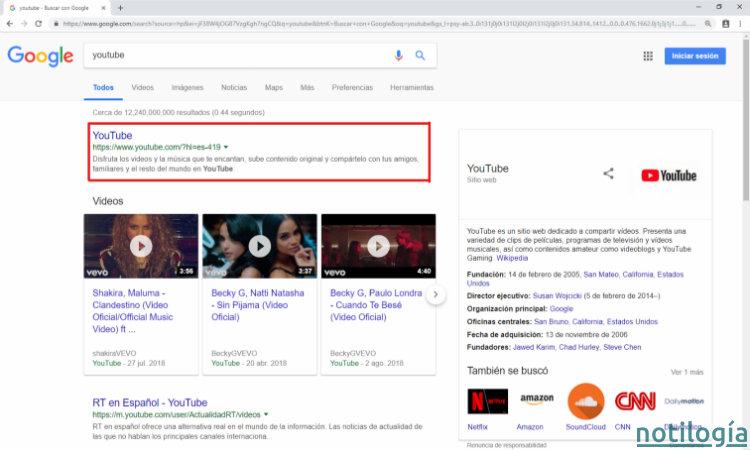
Task: Click the Chad Hurley link
Action: tap(579, 347)
